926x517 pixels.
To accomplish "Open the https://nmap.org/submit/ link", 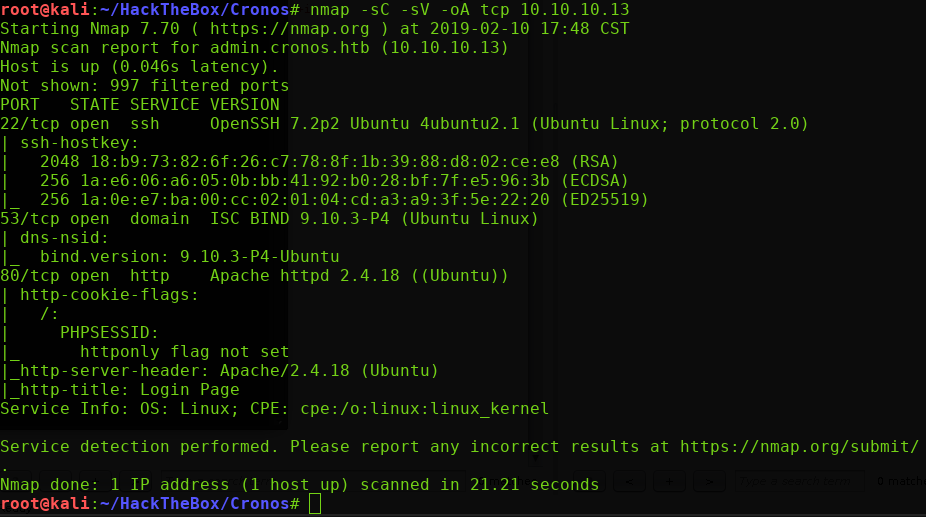I will click(799, 446).
